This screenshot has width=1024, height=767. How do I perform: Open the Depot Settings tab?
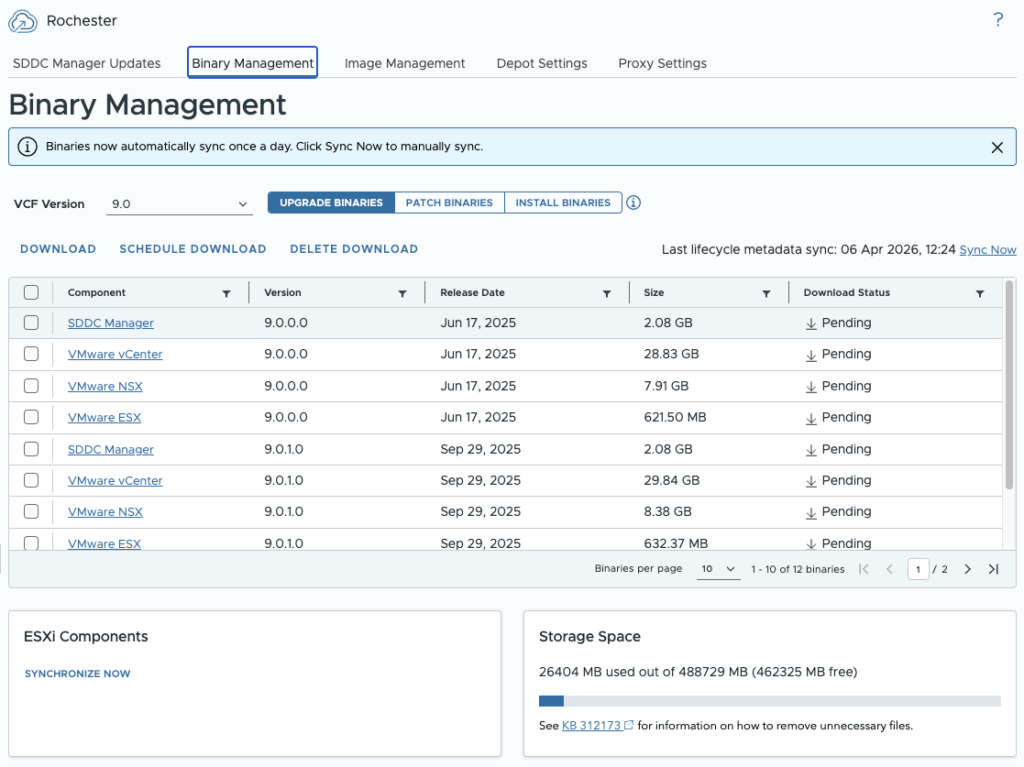pyautogui.click(x=541, y=63)
